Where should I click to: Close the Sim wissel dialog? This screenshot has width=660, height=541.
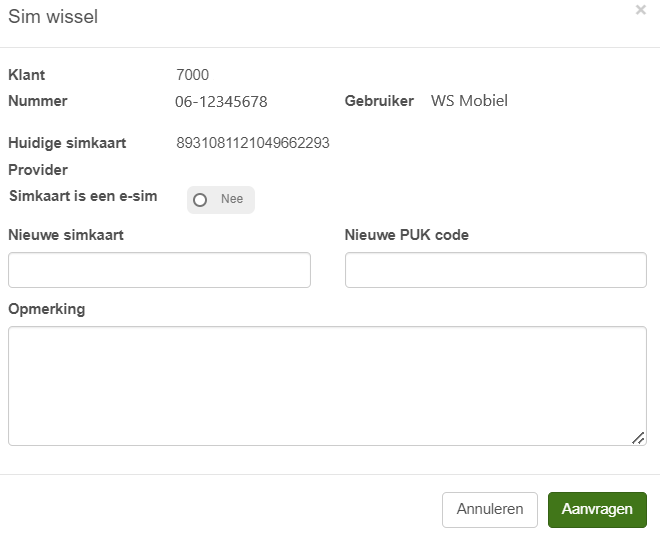point(640,10)
